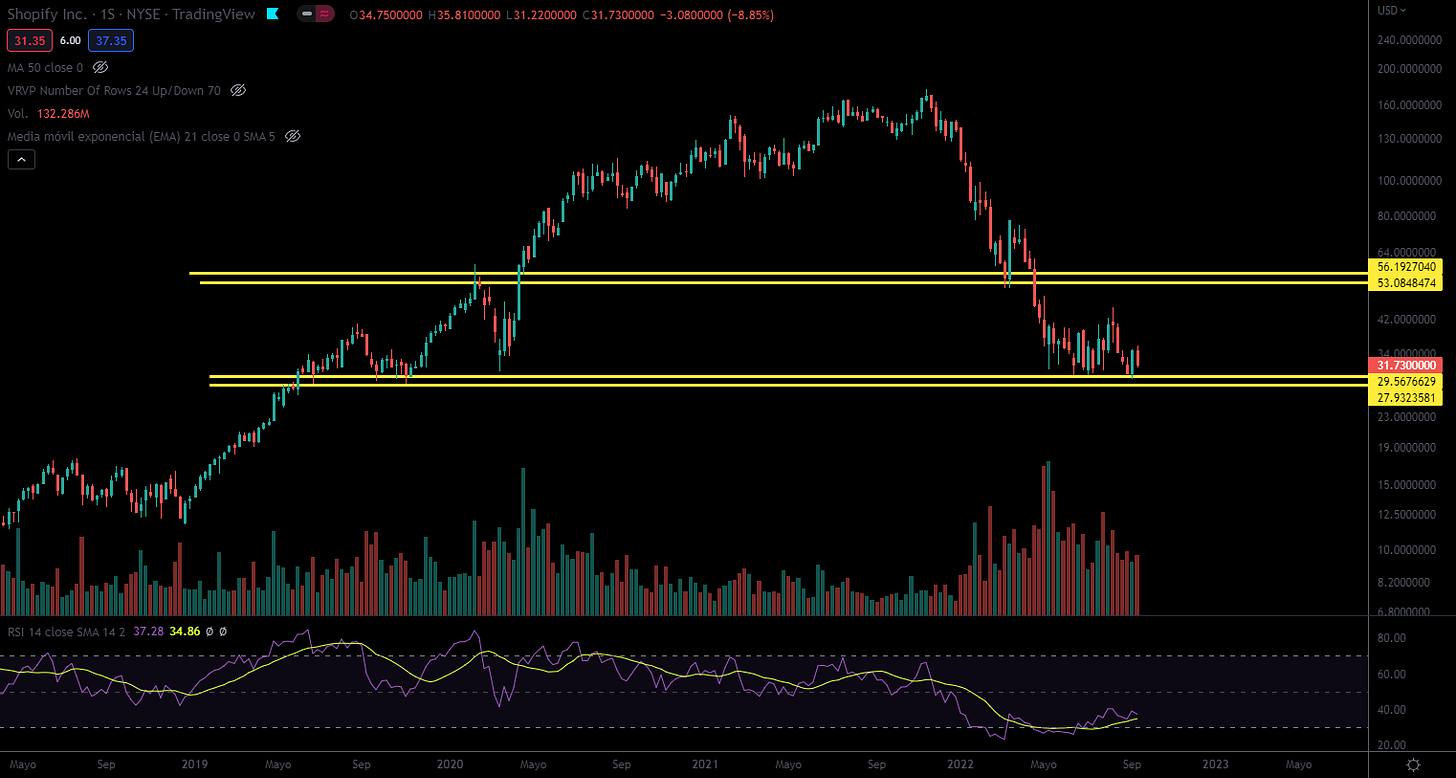Click the yellow price label 27.9323581
1456x778 pixels.
[x=1407, y=398]
